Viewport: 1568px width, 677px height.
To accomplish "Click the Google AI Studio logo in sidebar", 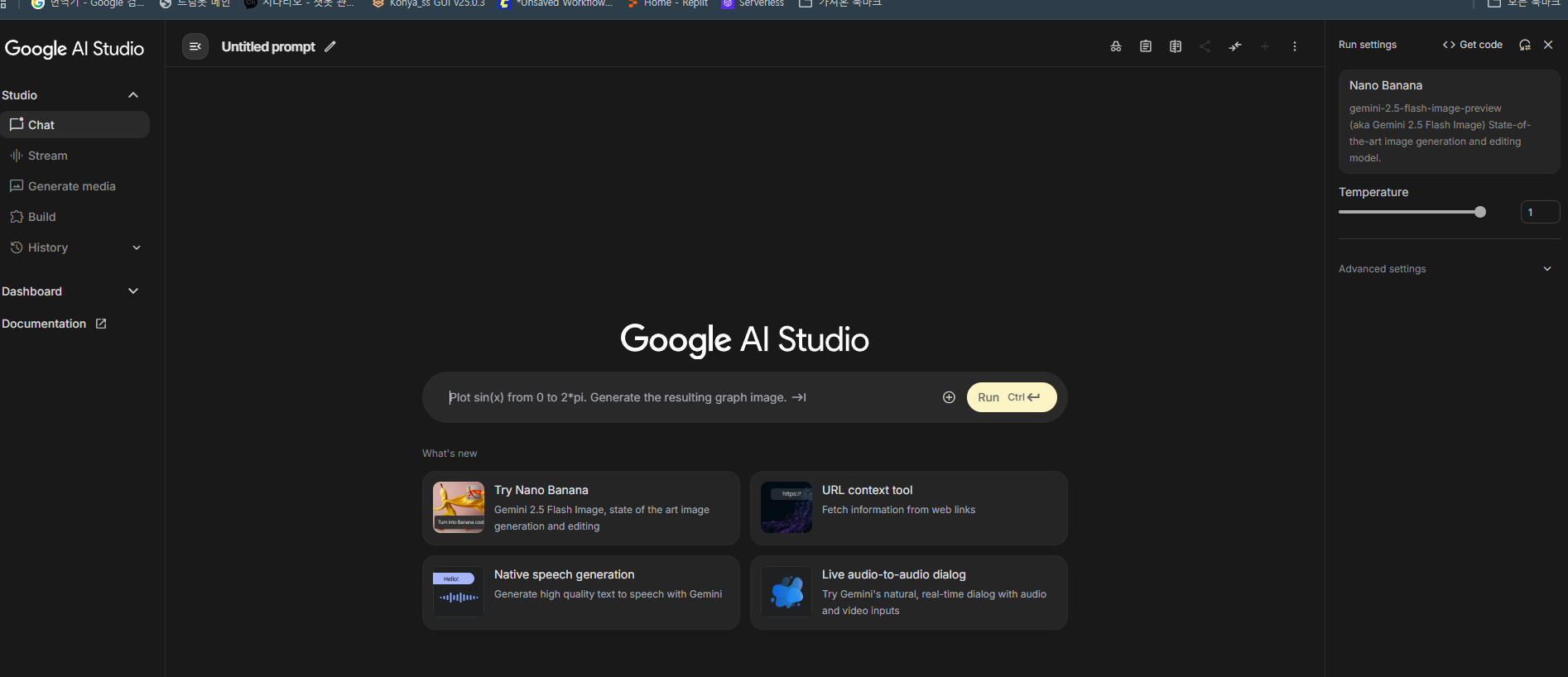I will (75, 49).
